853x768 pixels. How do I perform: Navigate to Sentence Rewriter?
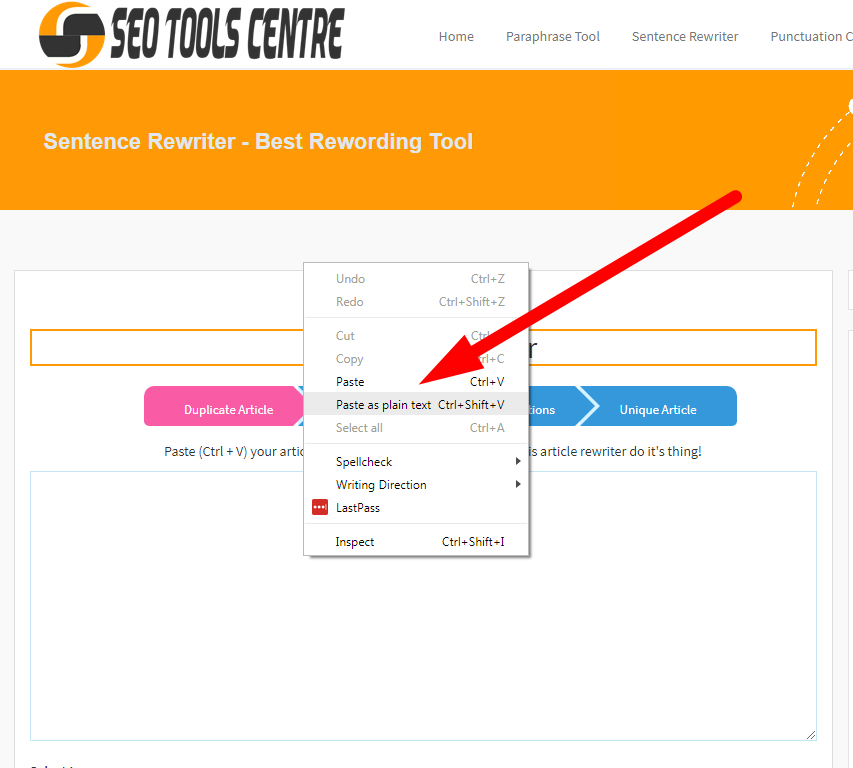[x=684, y=36]
